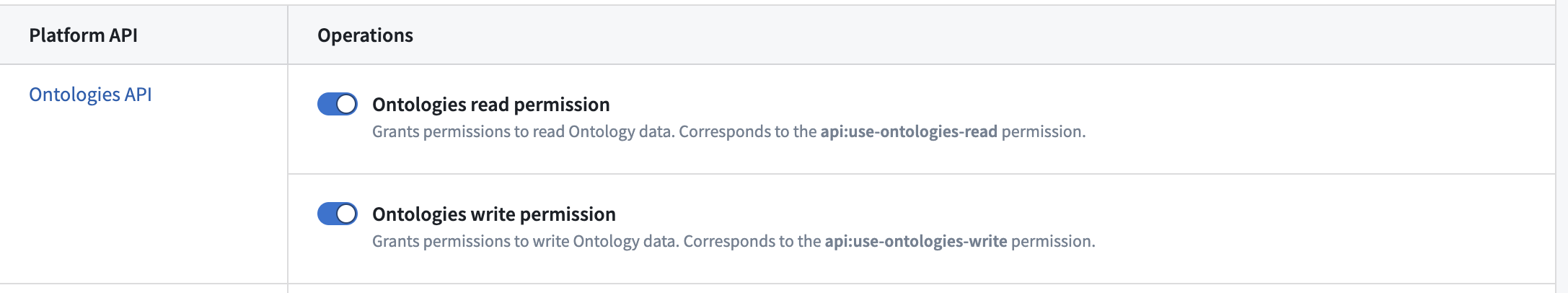Click the word "permission." ending the write description
The height and width of the screenshot is (293, 1568).
pos(1052,242)
